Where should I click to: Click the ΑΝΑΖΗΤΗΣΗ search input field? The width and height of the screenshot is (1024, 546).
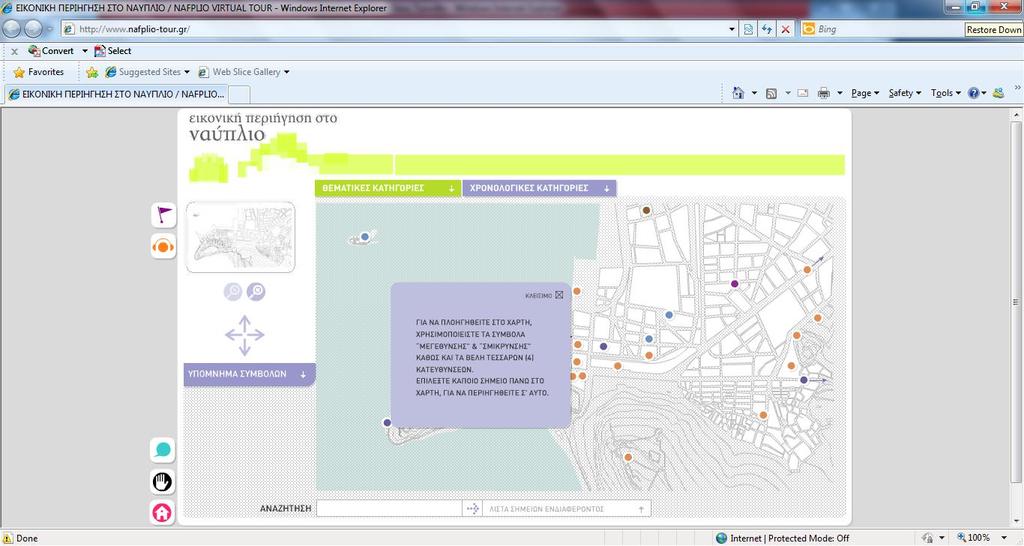tap(389, 508)
